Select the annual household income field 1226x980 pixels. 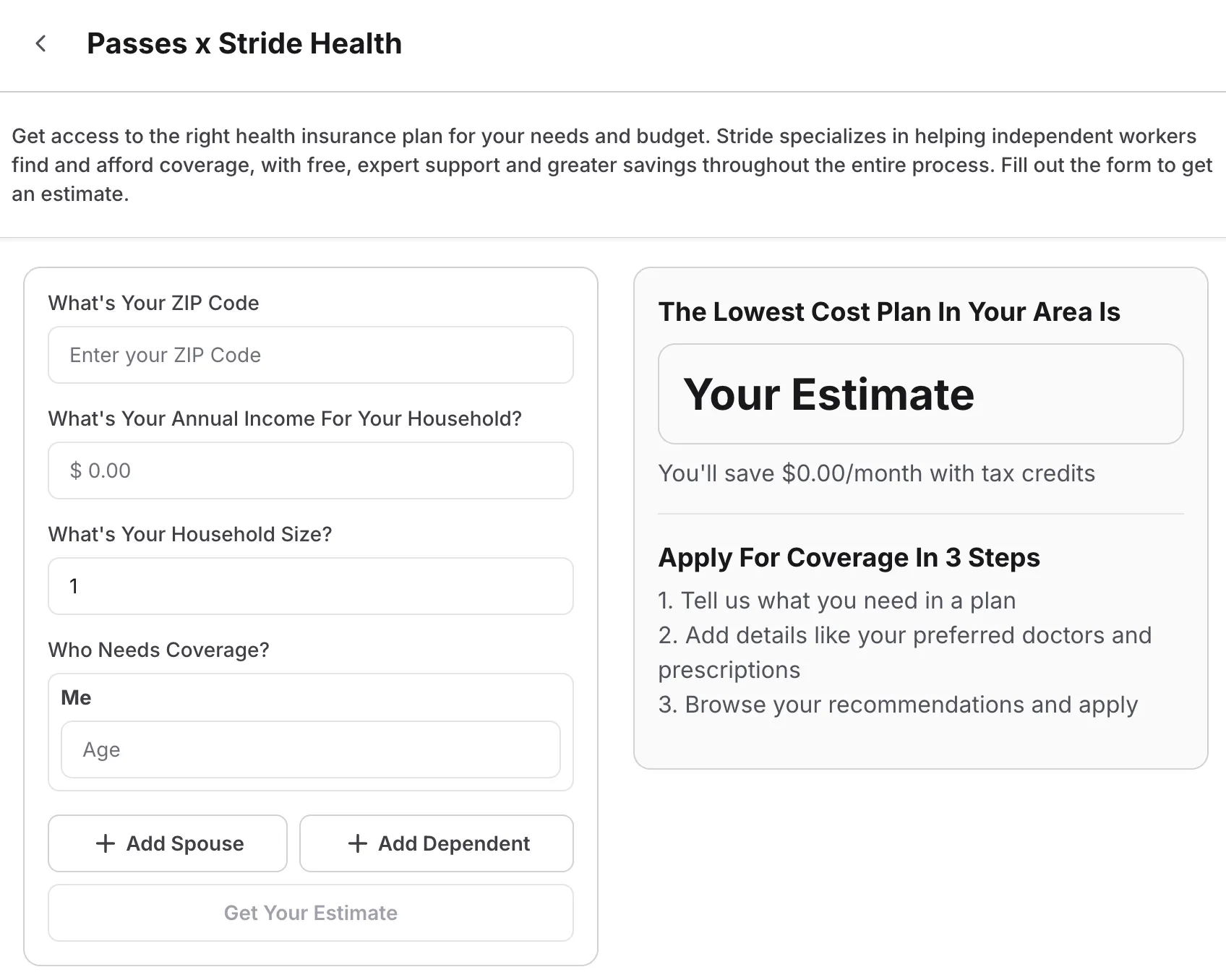310,470
